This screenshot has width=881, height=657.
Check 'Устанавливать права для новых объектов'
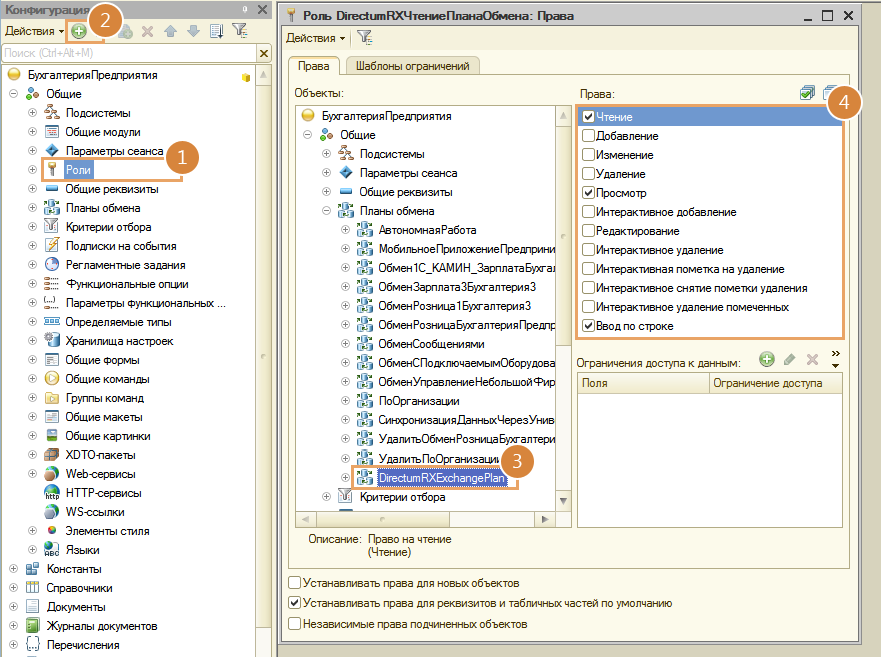click(294, 583)
